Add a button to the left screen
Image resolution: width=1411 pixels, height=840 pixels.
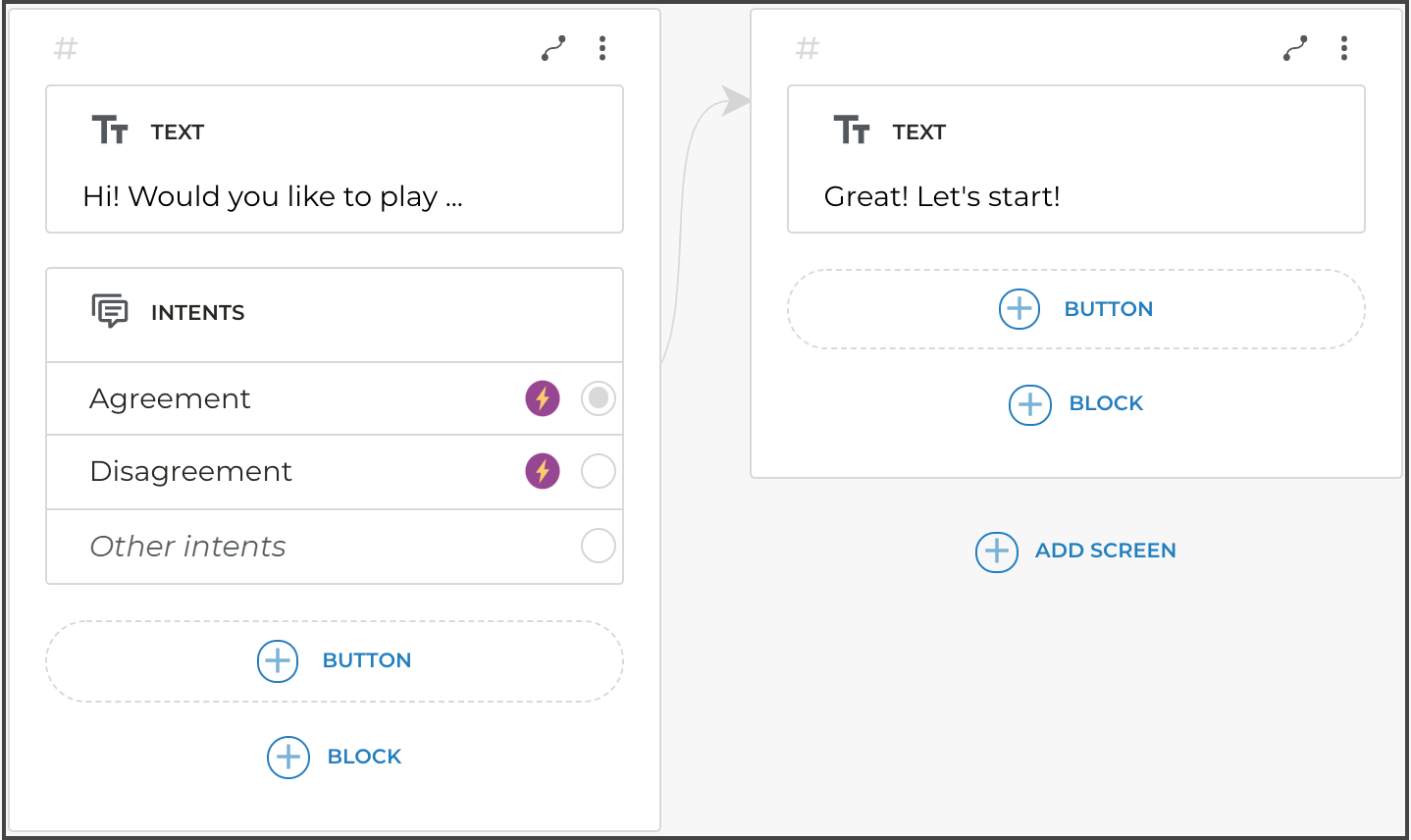tap(335, 660)
